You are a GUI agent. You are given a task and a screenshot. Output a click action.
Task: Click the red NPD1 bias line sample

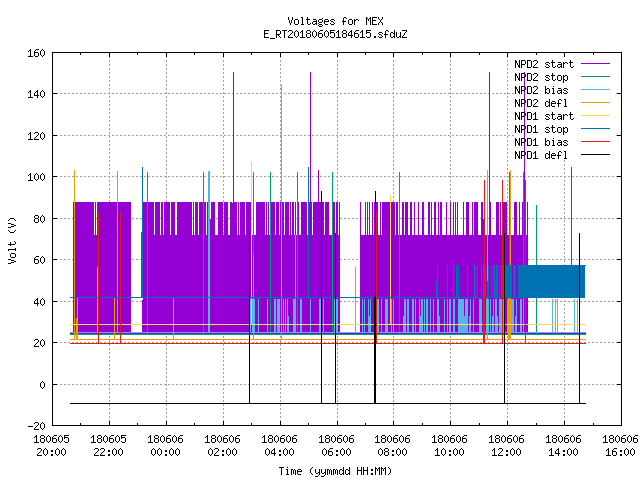tap(595, 142)
